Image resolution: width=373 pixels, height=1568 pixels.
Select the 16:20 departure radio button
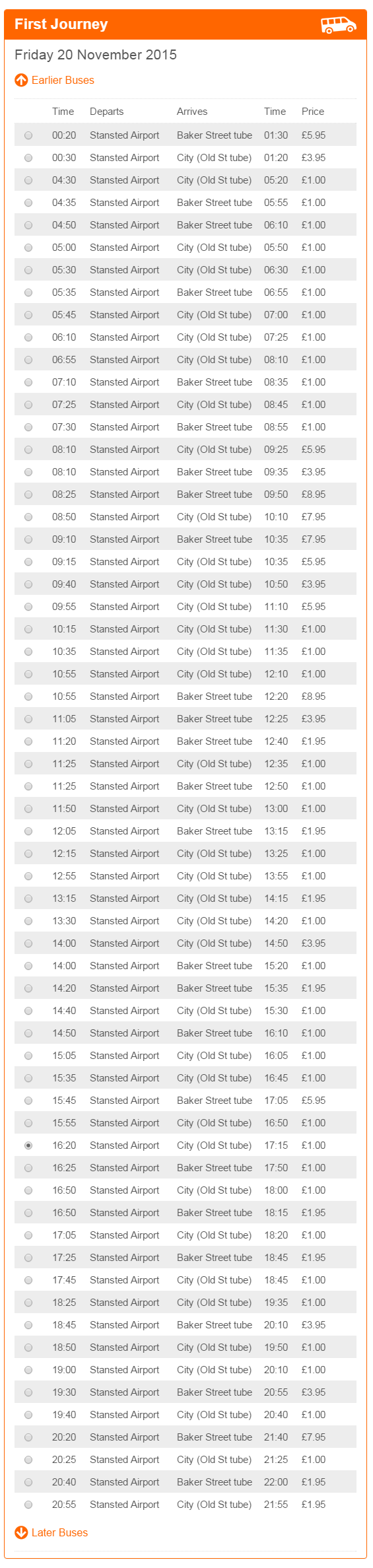click(x=28, y=1145)
